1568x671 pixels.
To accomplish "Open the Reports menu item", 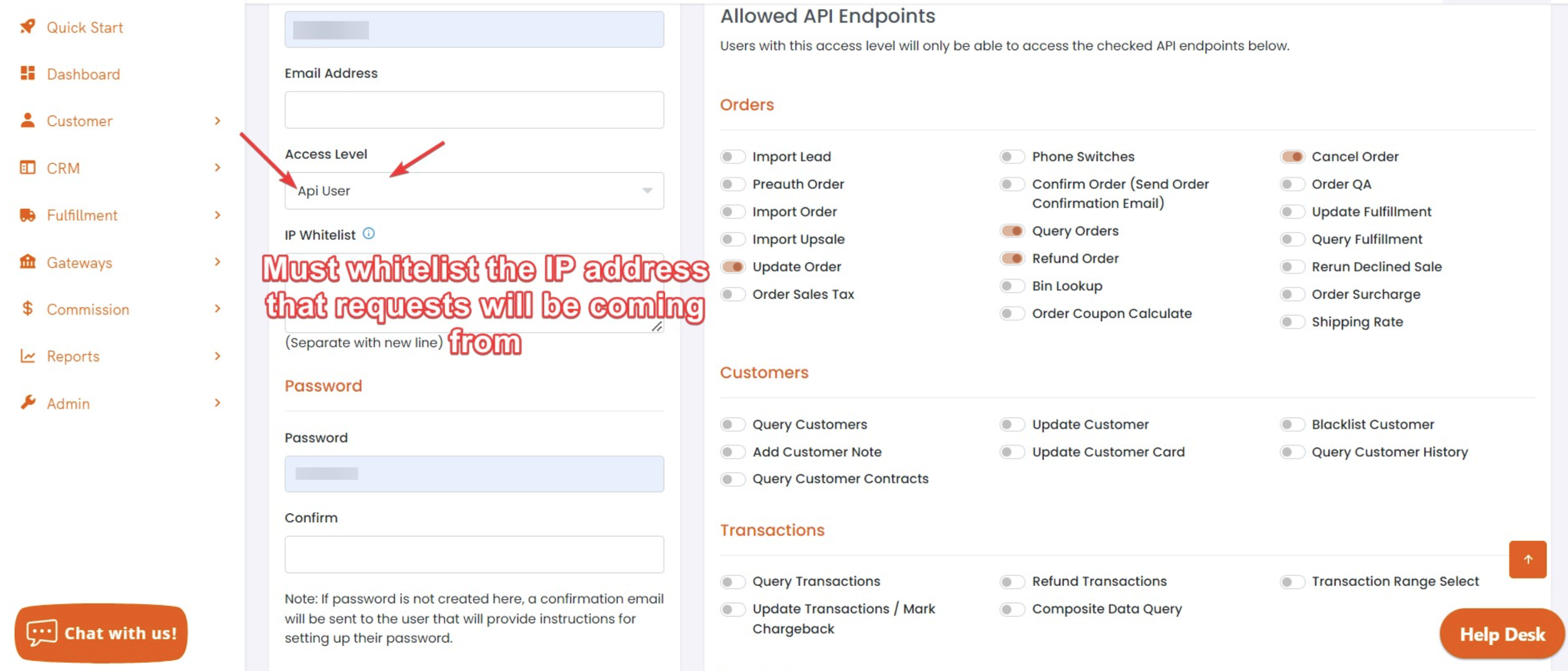I will coord(73,356).
